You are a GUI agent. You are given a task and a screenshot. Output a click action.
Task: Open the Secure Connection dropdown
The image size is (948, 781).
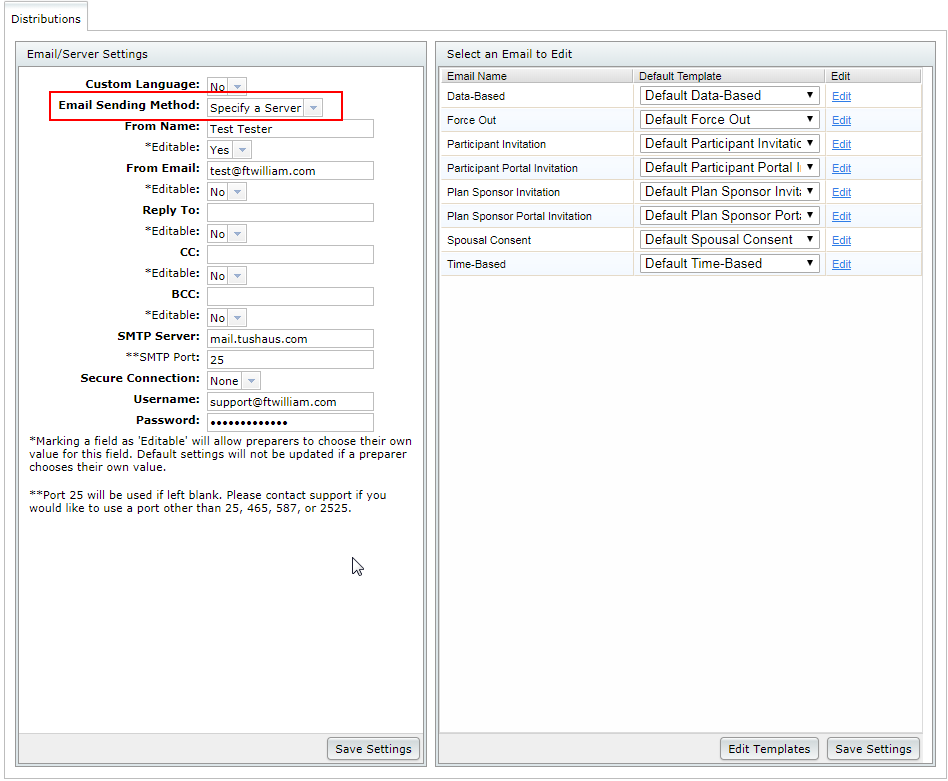click(x=234, y=381)
